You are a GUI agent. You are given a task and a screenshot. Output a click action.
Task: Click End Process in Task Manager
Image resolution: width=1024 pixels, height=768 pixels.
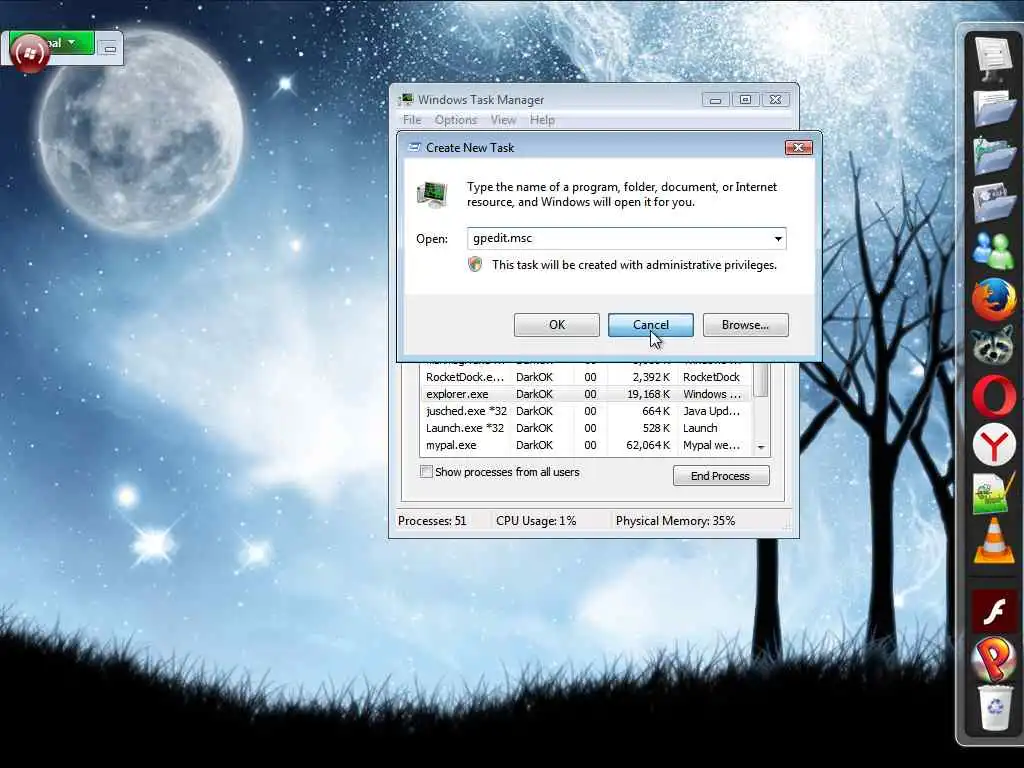point(721,476)
